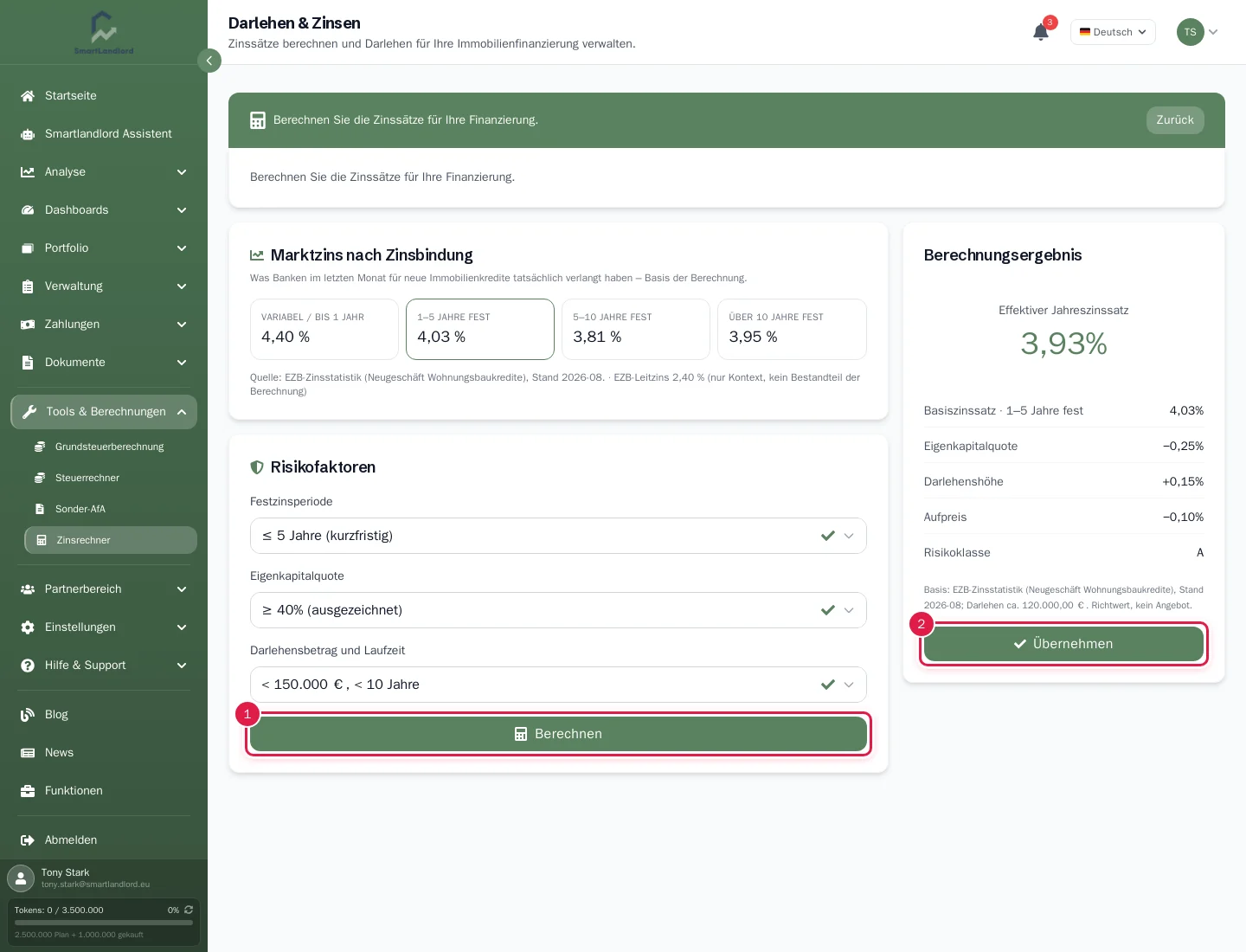Expand the Dashboards sidebar section

[x=104, y=210]
